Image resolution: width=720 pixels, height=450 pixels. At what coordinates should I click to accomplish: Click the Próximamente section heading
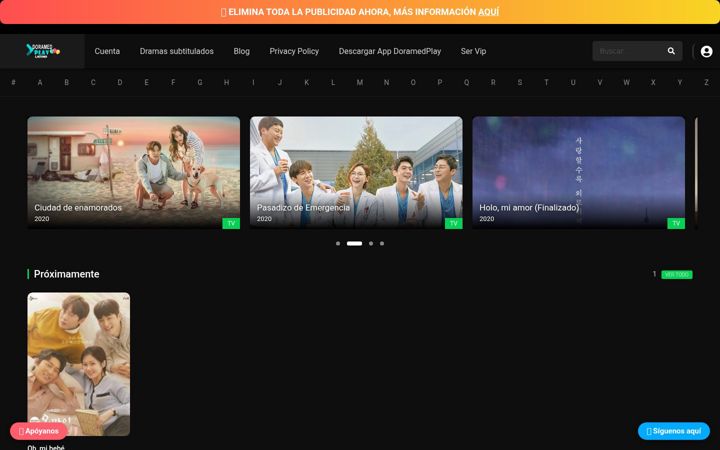pyautogui.click(x=67, y=274)
